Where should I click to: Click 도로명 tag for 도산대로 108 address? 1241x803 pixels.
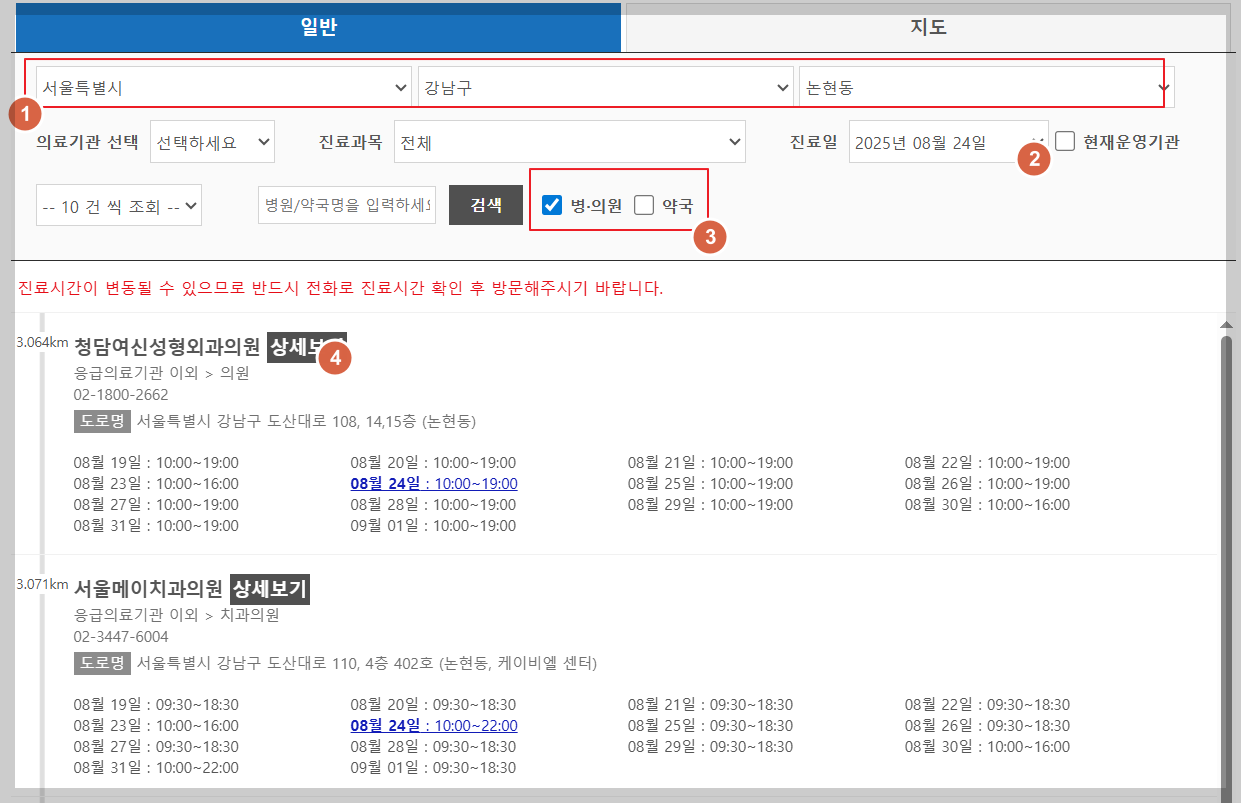(x=102, y=421)
